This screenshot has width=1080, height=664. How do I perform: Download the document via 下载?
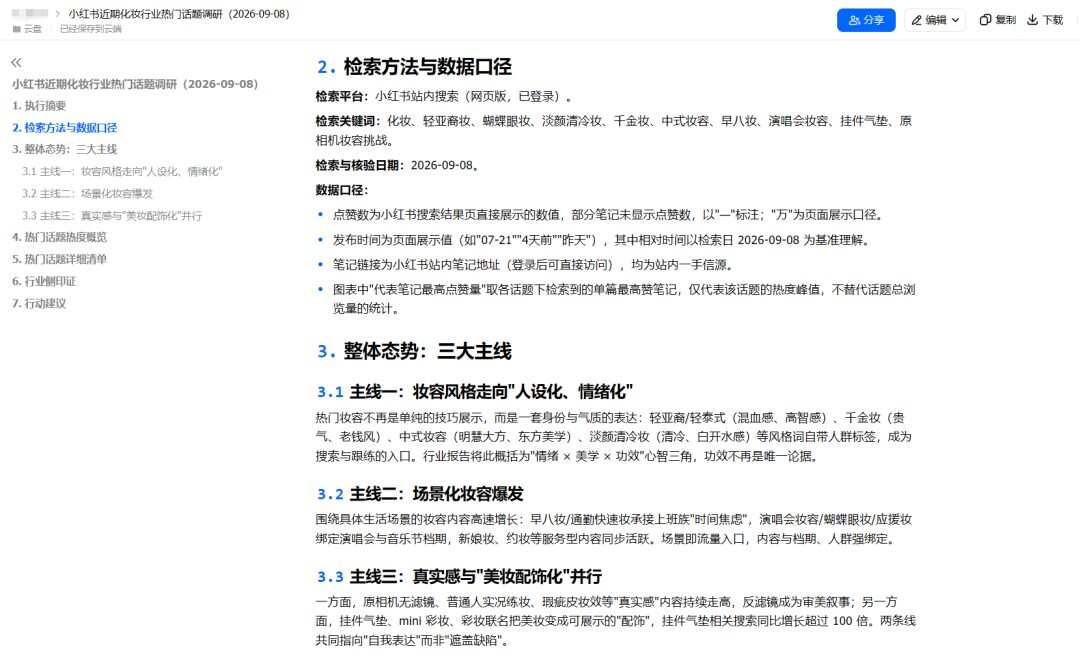[1045, 20]
